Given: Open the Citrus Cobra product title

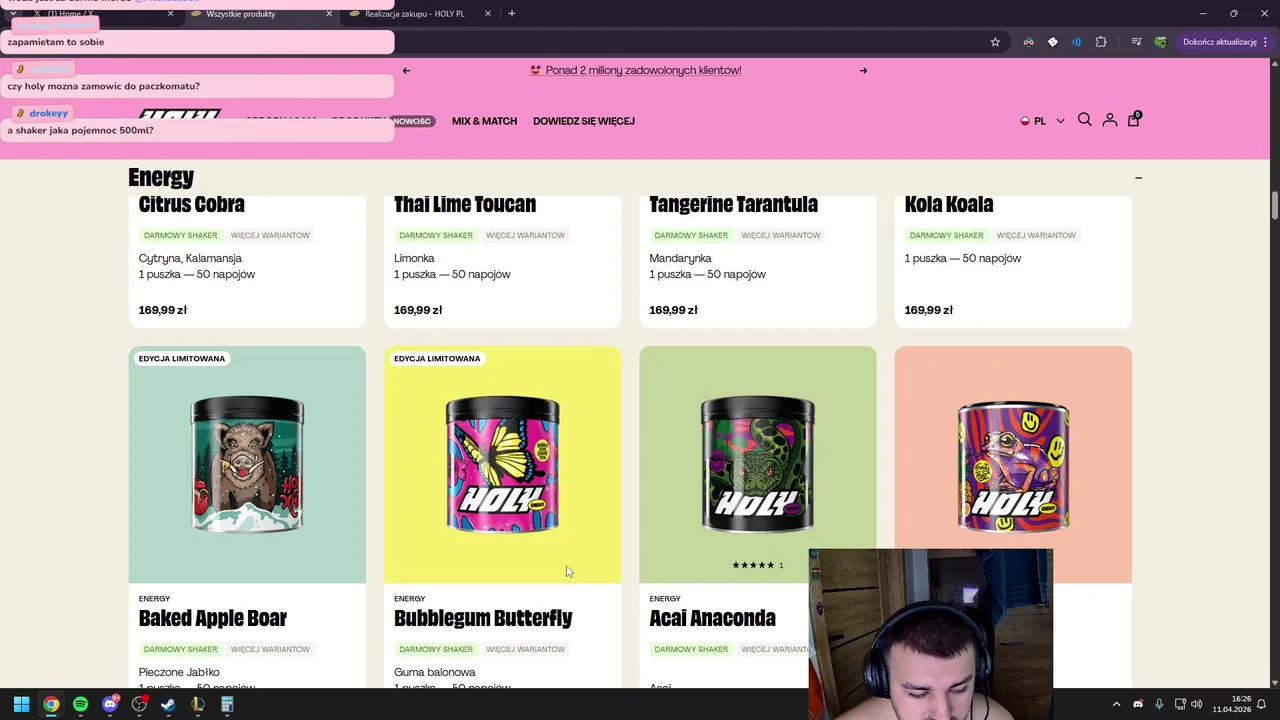Looking at the screenshot, I should [192, 204].
